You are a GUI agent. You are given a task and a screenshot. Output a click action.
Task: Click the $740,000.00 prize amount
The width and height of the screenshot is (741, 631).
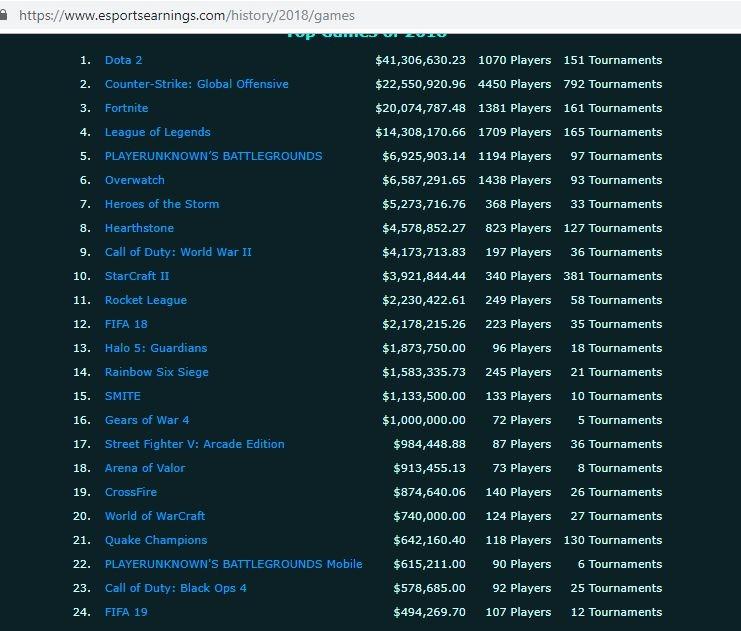click(x=430, y=516)
